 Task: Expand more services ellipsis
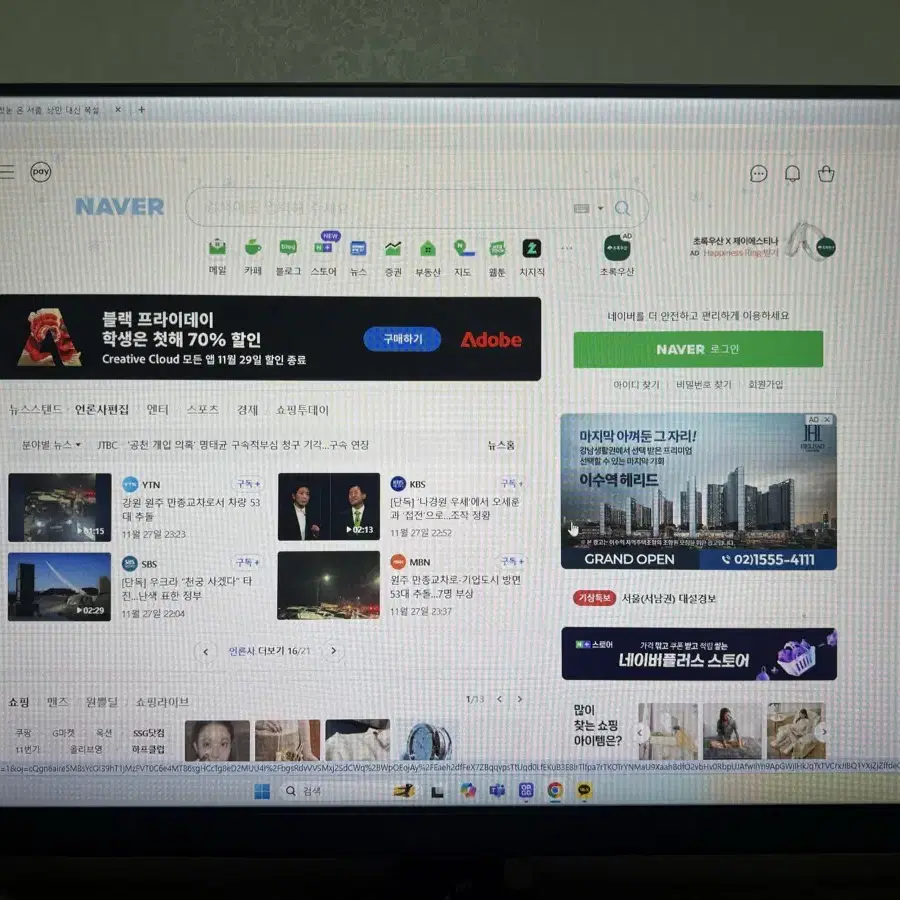[x=567, y=249]
